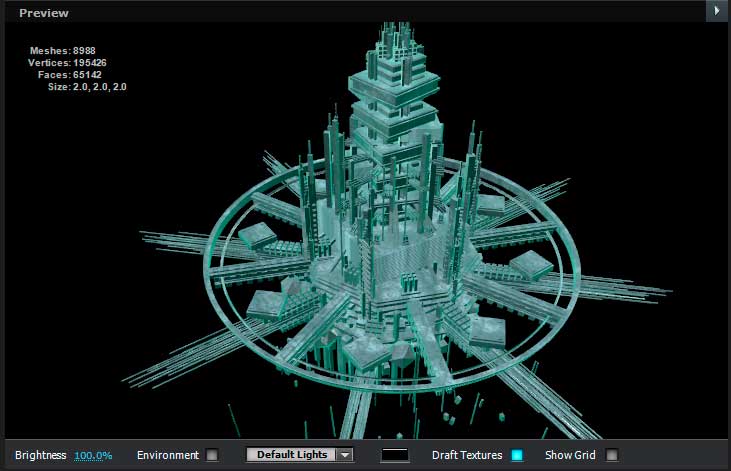This screenshot has height=471, width=731.
Task: Click the Vertices count readout
Action: click(x=67, y=63)
